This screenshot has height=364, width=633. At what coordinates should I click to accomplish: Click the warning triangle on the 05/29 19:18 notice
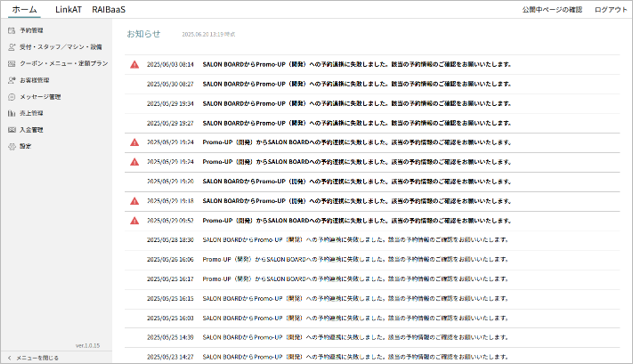click(134, 201)
